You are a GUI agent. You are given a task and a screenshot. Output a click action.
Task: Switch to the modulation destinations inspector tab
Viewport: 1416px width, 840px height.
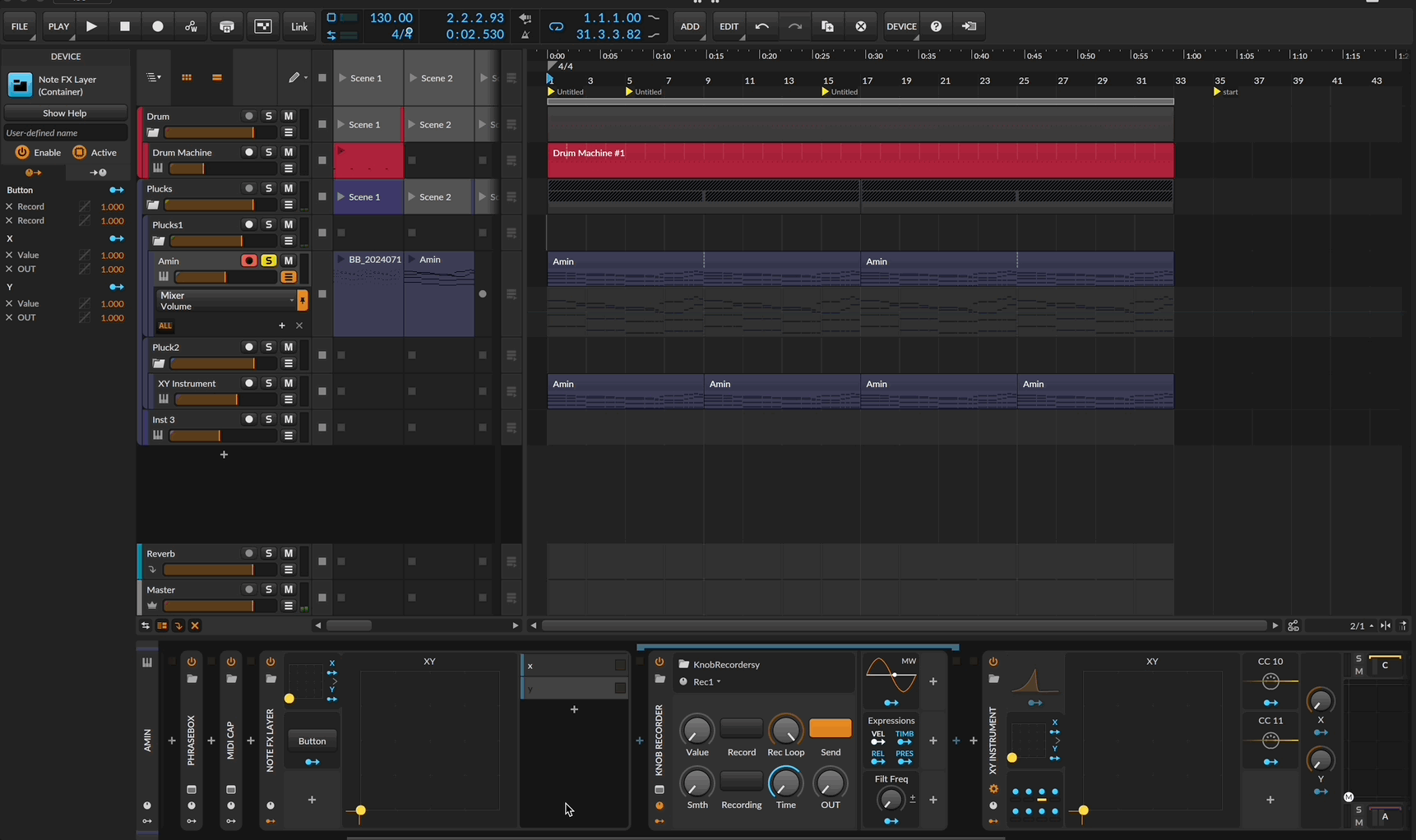tap(98, 173)
